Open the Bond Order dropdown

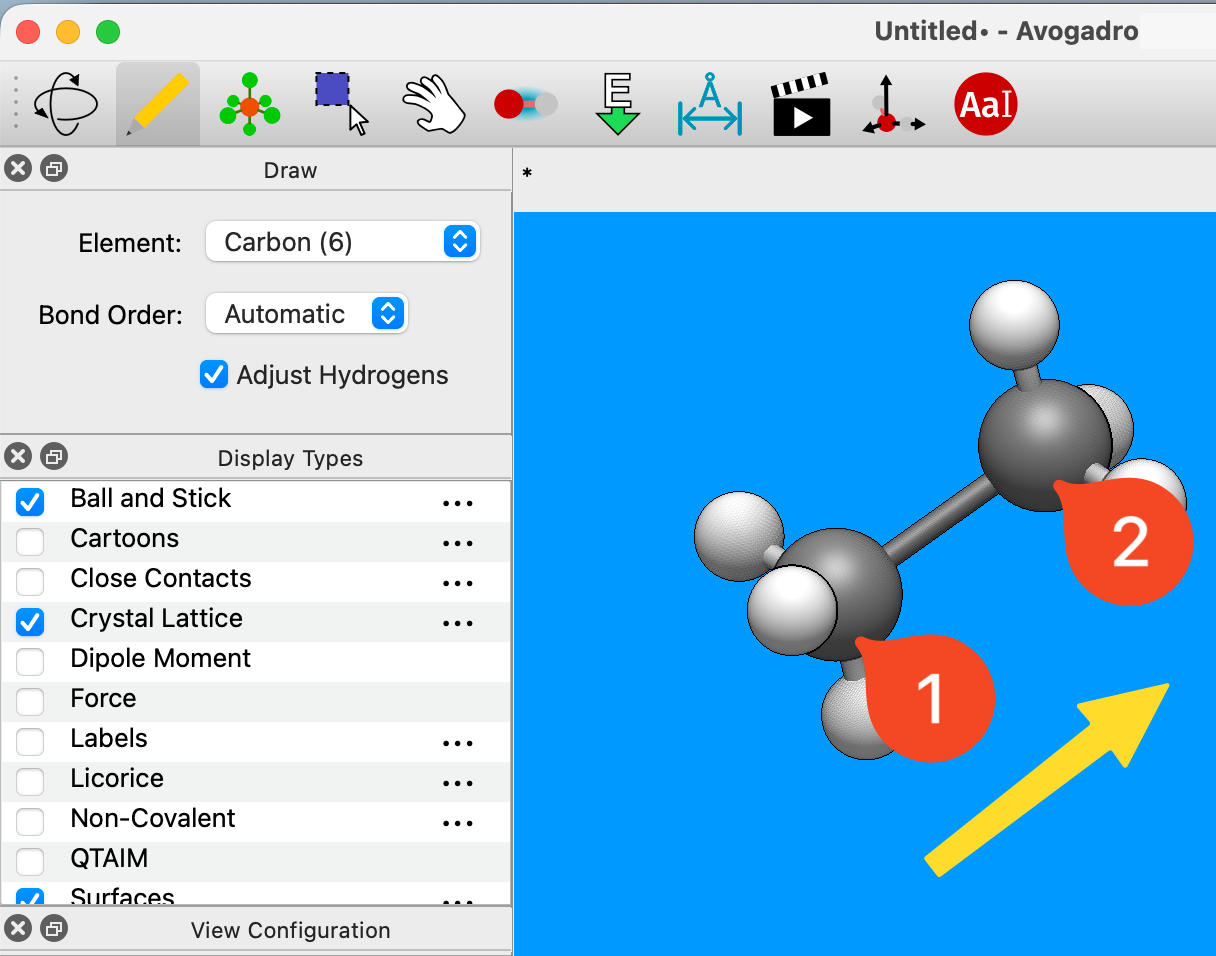(x=306, y=314)
